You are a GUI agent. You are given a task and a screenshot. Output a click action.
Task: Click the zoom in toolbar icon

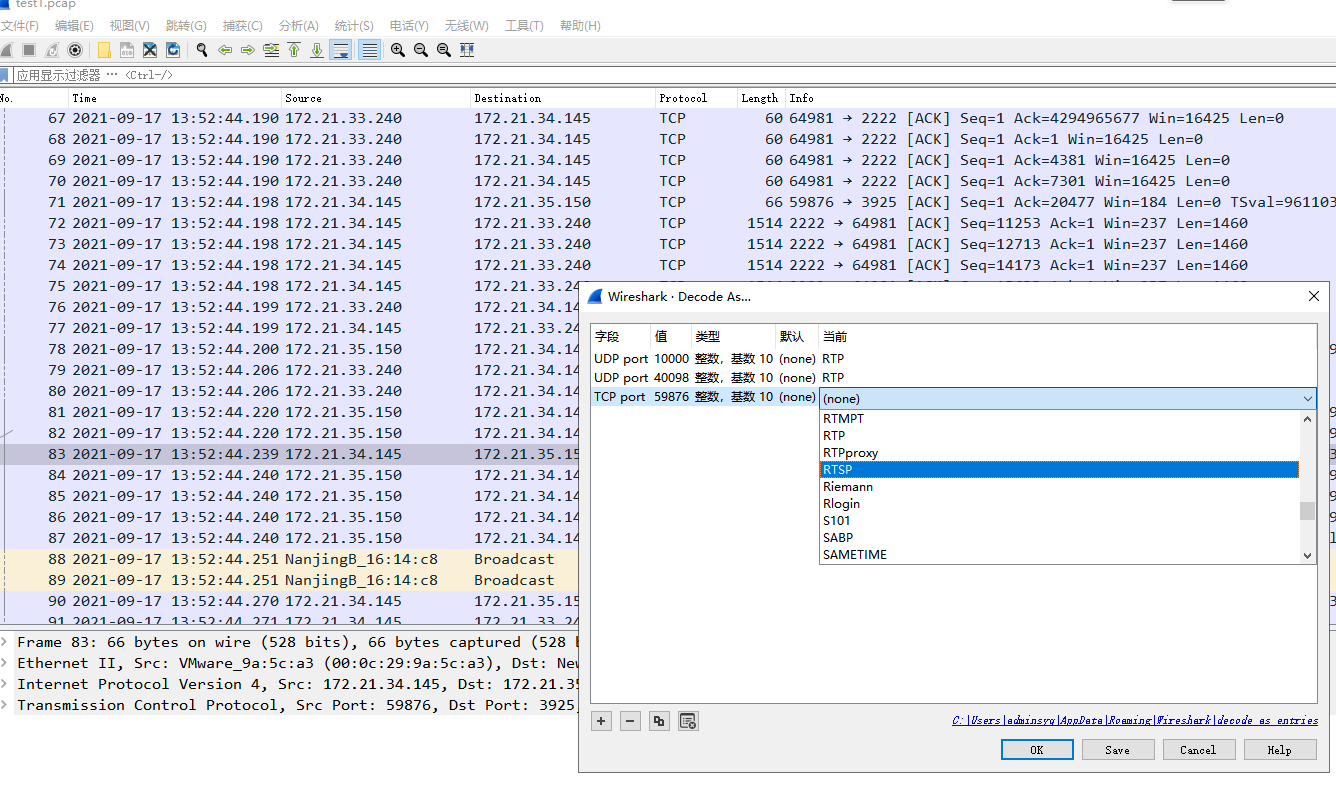point(397,50)
